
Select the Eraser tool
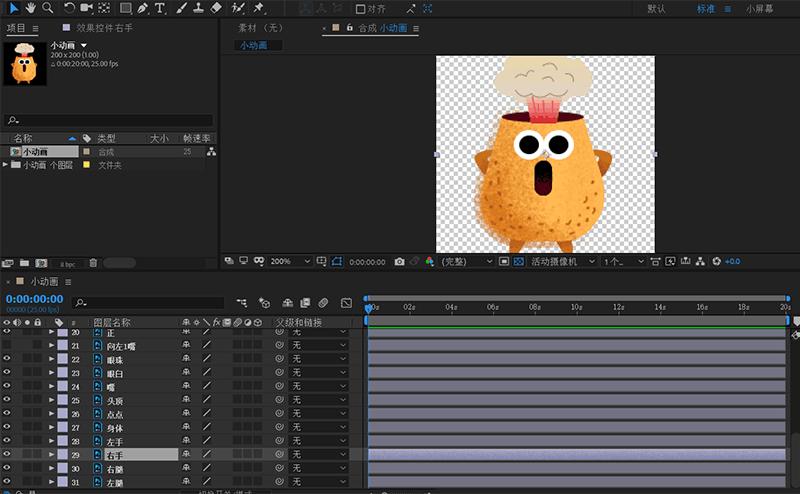pyautogui.click(x=216, y=8)
